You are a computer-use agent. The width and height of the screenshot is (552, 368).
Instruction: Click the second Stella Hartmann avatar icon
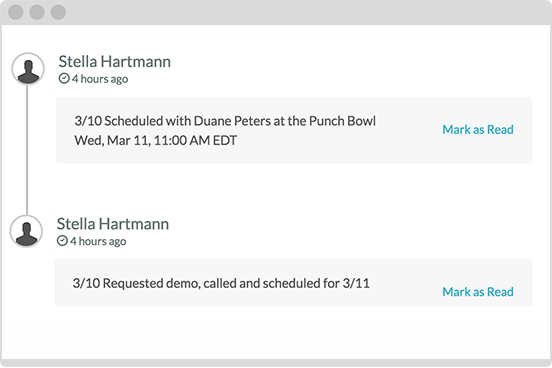(26, 231)
